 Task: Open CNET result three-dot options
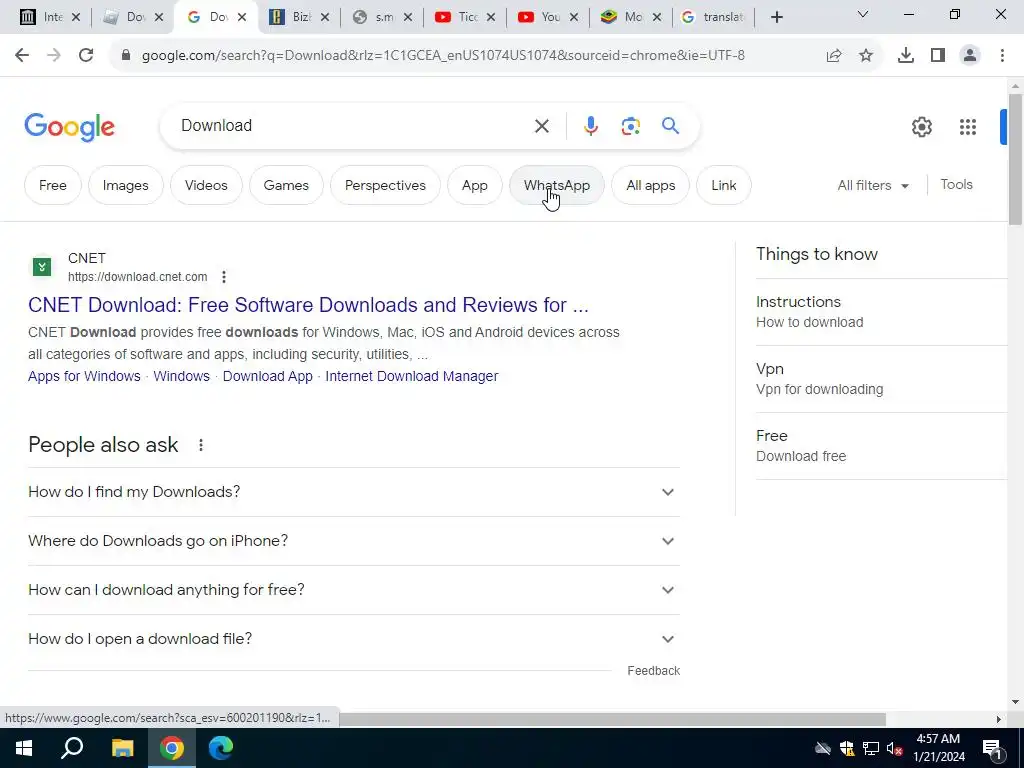coord(224,277)
